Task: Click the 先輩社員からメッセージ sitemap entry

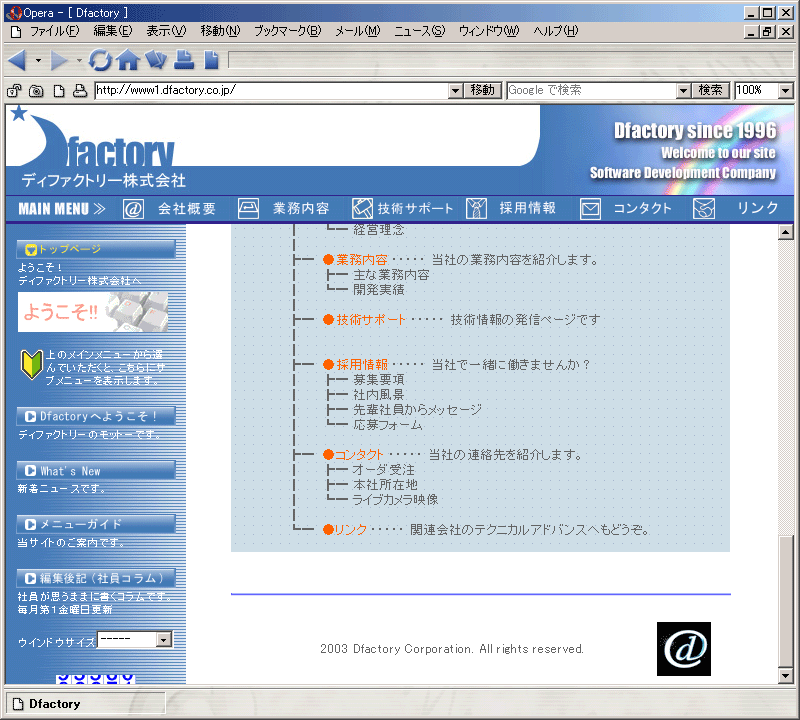Action: pyautogui.click(x=417, y=410)
